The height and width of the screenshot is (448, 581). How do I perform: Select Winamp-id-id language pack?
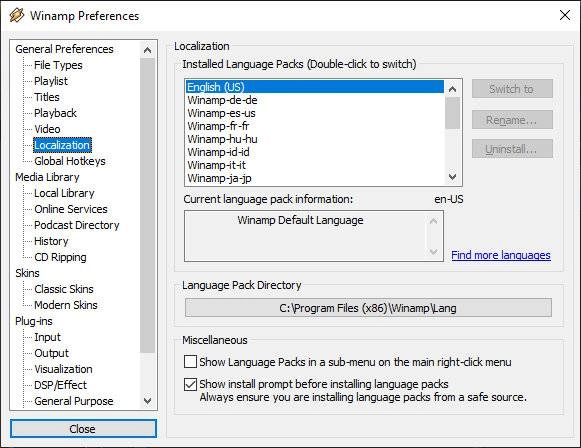[x=315, y=152]
